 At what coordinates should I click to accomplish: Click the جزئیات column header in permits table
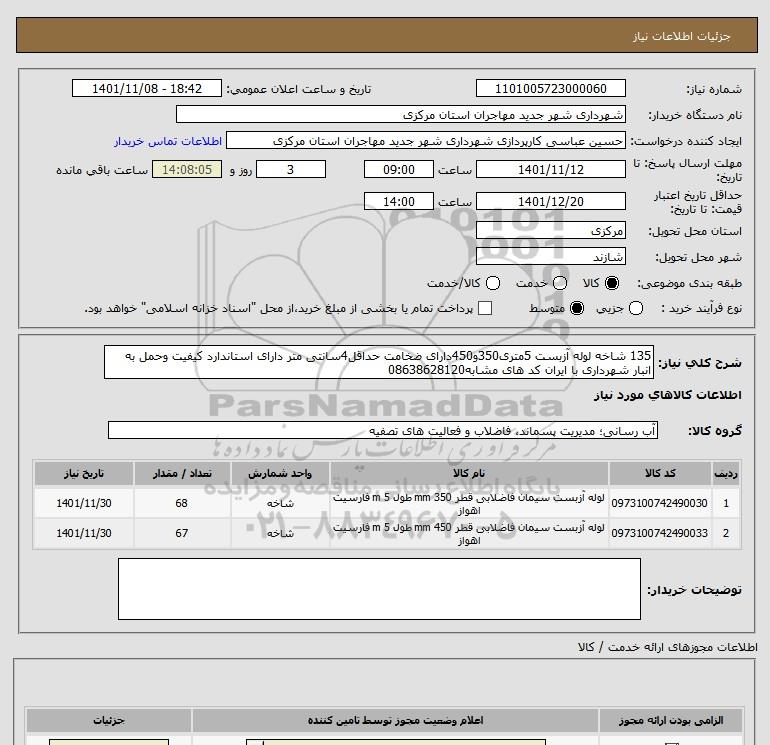coord(109,720)
